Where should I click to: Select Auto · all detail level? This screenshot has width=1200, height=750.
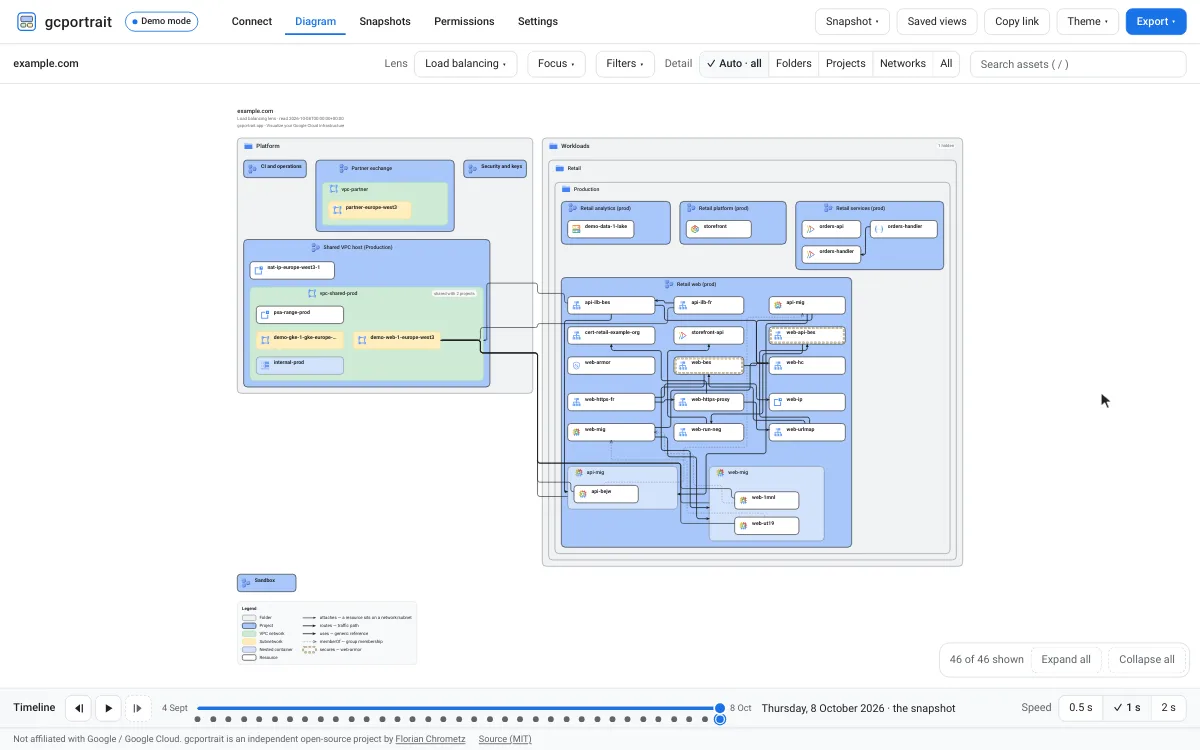(x=734, y=64)
